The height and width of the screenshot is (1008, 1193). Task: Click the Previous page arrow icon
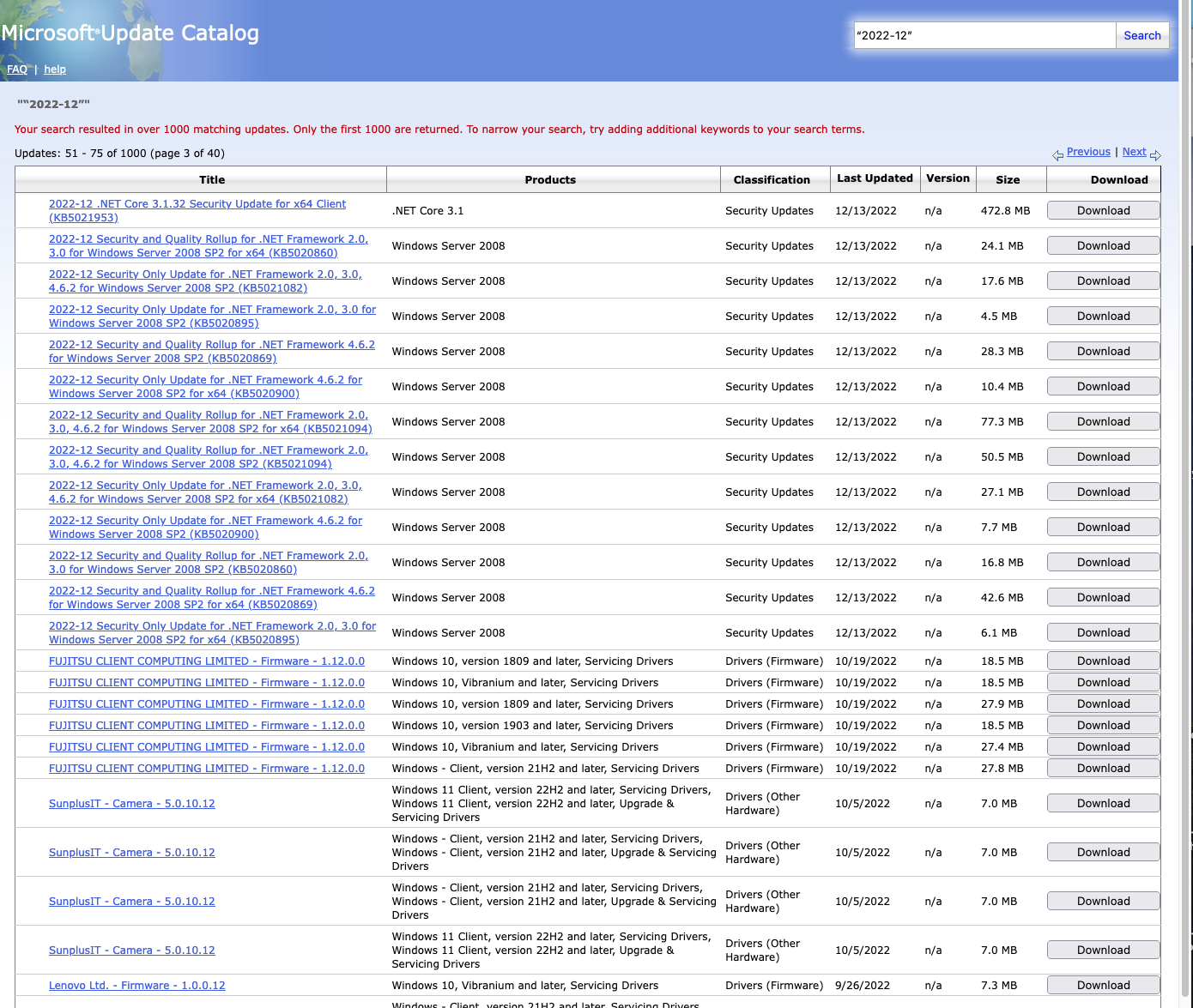tap(1057, 155)
